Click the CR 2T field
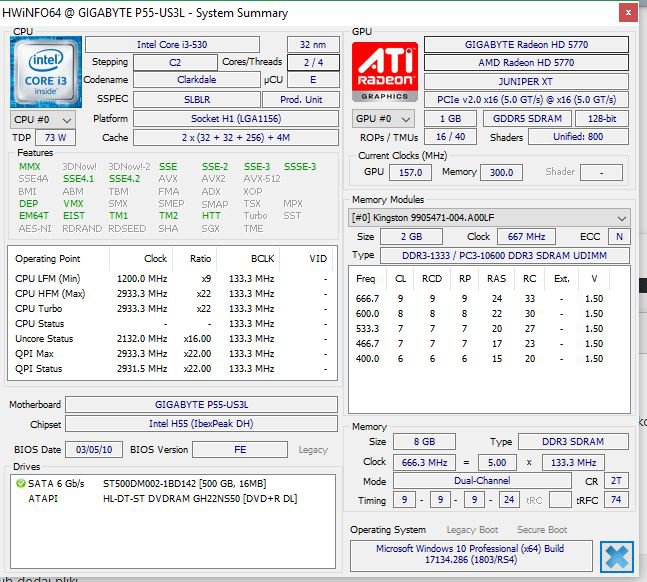 pos(616,481)
